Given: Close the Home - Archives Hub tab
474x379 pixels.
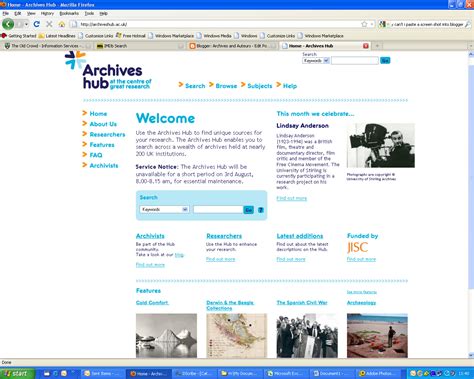Looking at the screenshot, I should tap(366, 46).
